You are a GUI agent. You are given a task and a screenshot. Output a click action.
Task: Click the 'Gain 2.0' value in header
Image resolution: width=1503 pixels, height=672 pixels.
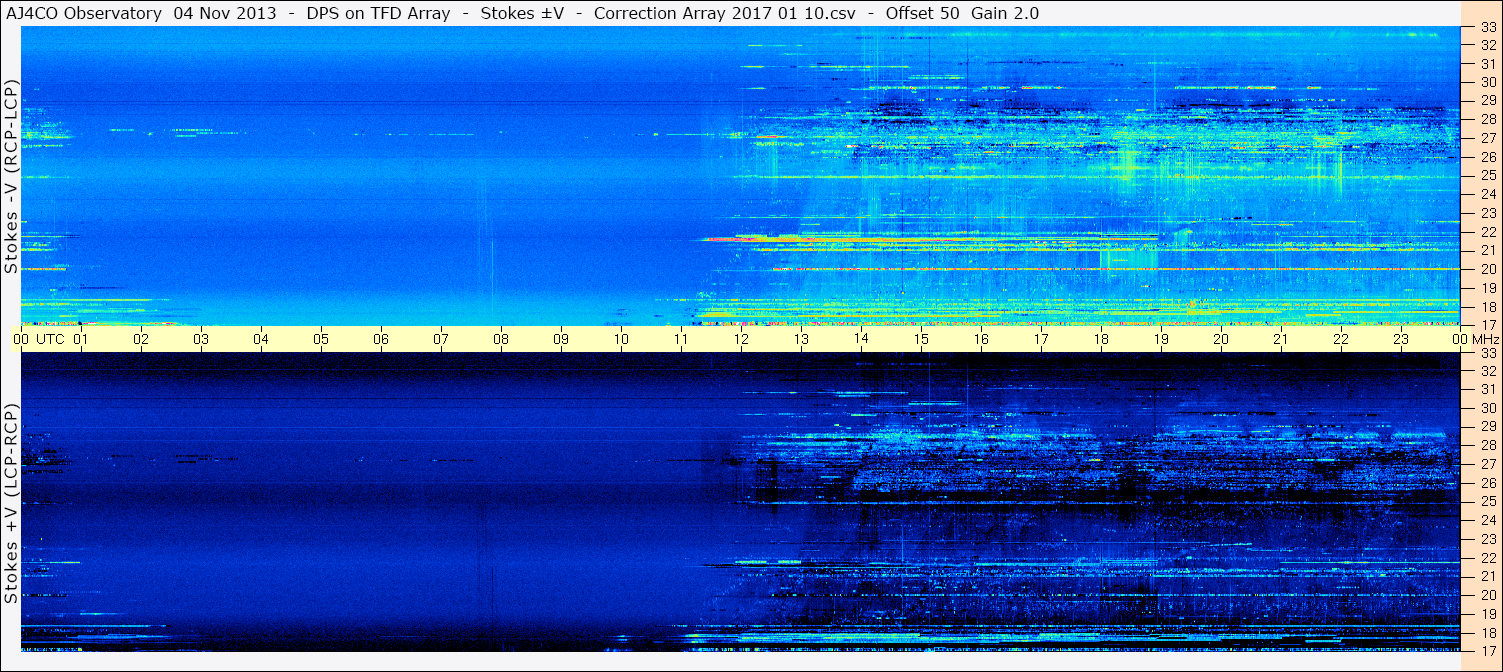point(1005,13)
